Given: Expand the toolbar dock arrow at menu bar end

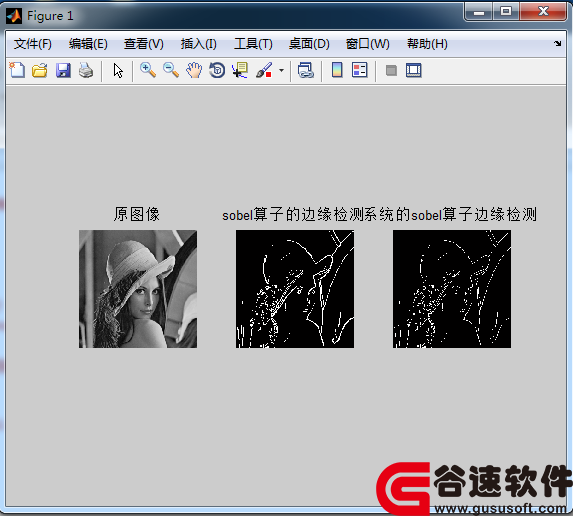Looking at the screenshot, I should pos(557,43).
